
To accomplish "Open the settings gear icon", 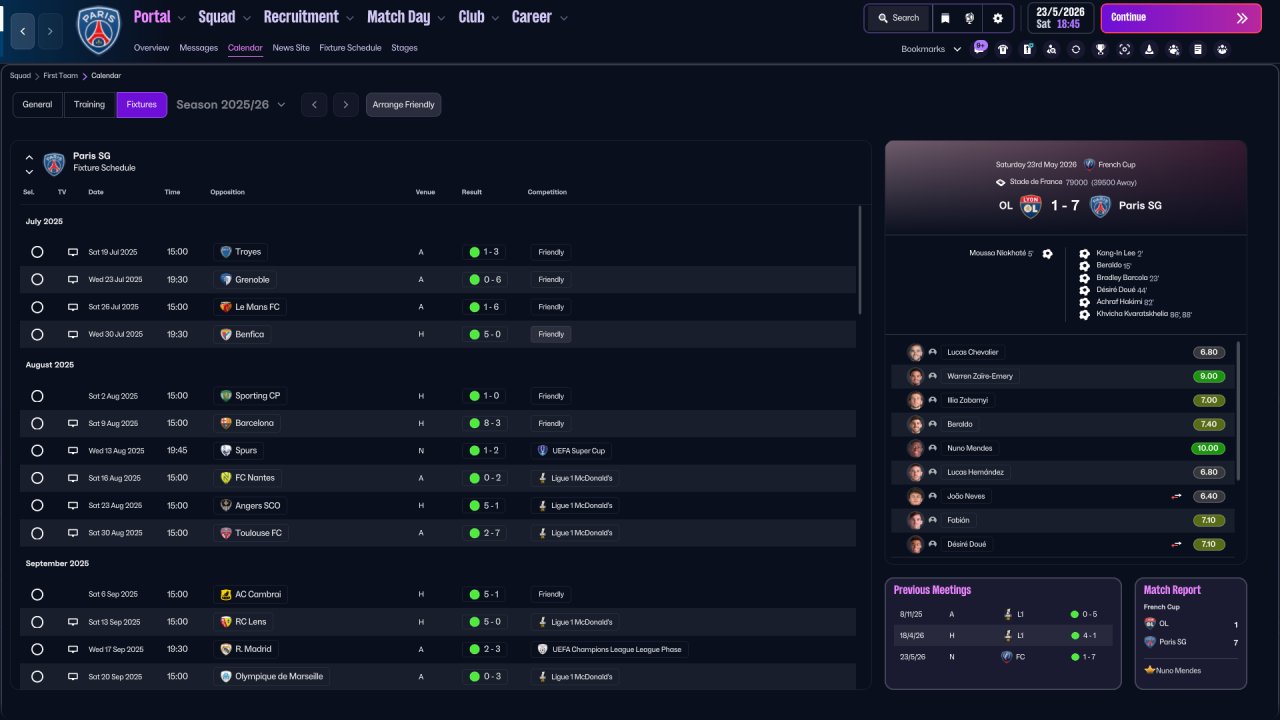I will 997,18.
